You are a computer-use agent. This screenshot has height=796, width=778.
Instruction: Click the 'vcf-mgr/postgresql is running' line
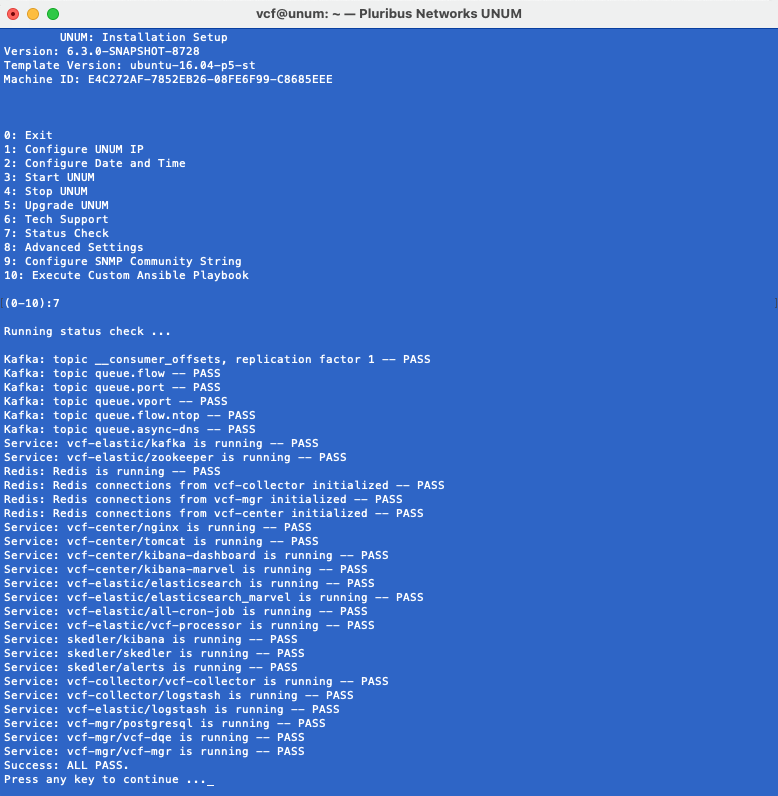tap(164, 723)
